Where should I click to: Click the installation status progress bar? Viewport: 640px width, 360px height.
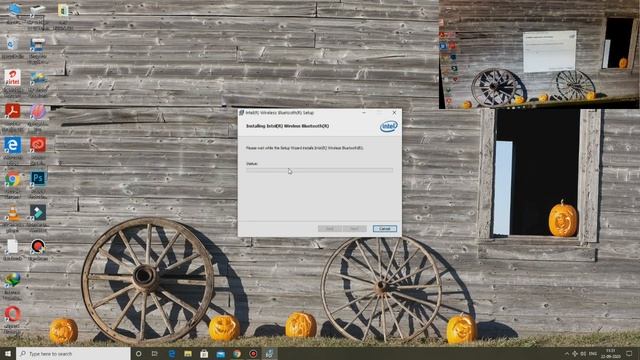tap(320, 170)
